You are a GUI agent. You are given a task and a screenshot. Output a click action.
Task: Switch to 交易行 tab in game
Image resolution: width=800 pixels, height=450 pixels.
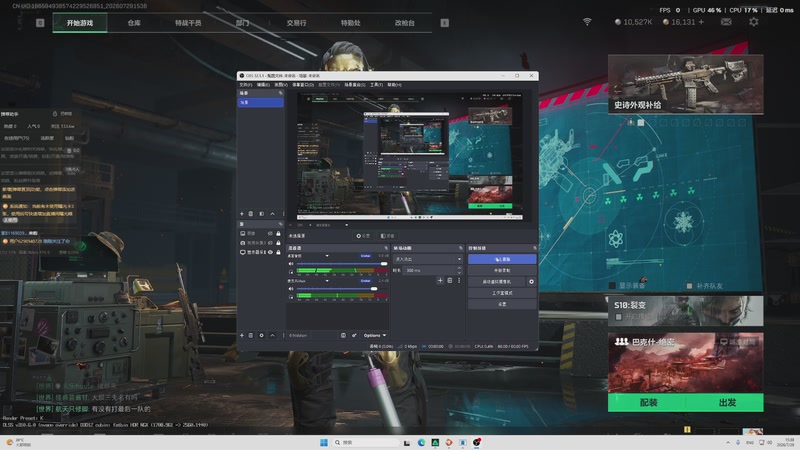pyautogui.click(x=296, y=23)
